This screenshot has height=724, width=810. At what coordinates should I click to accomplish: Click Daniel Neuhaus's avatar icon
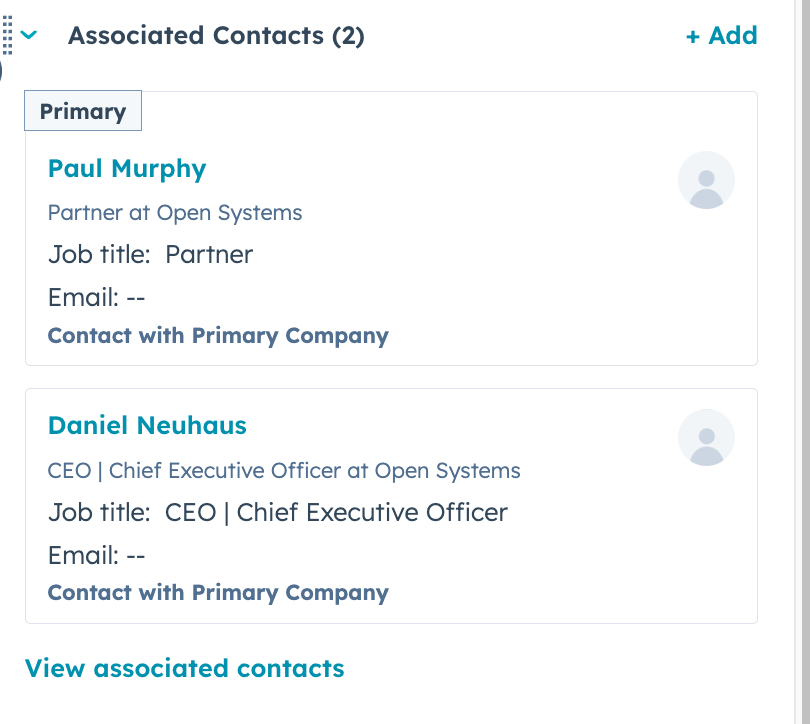(x=706, y=438)
